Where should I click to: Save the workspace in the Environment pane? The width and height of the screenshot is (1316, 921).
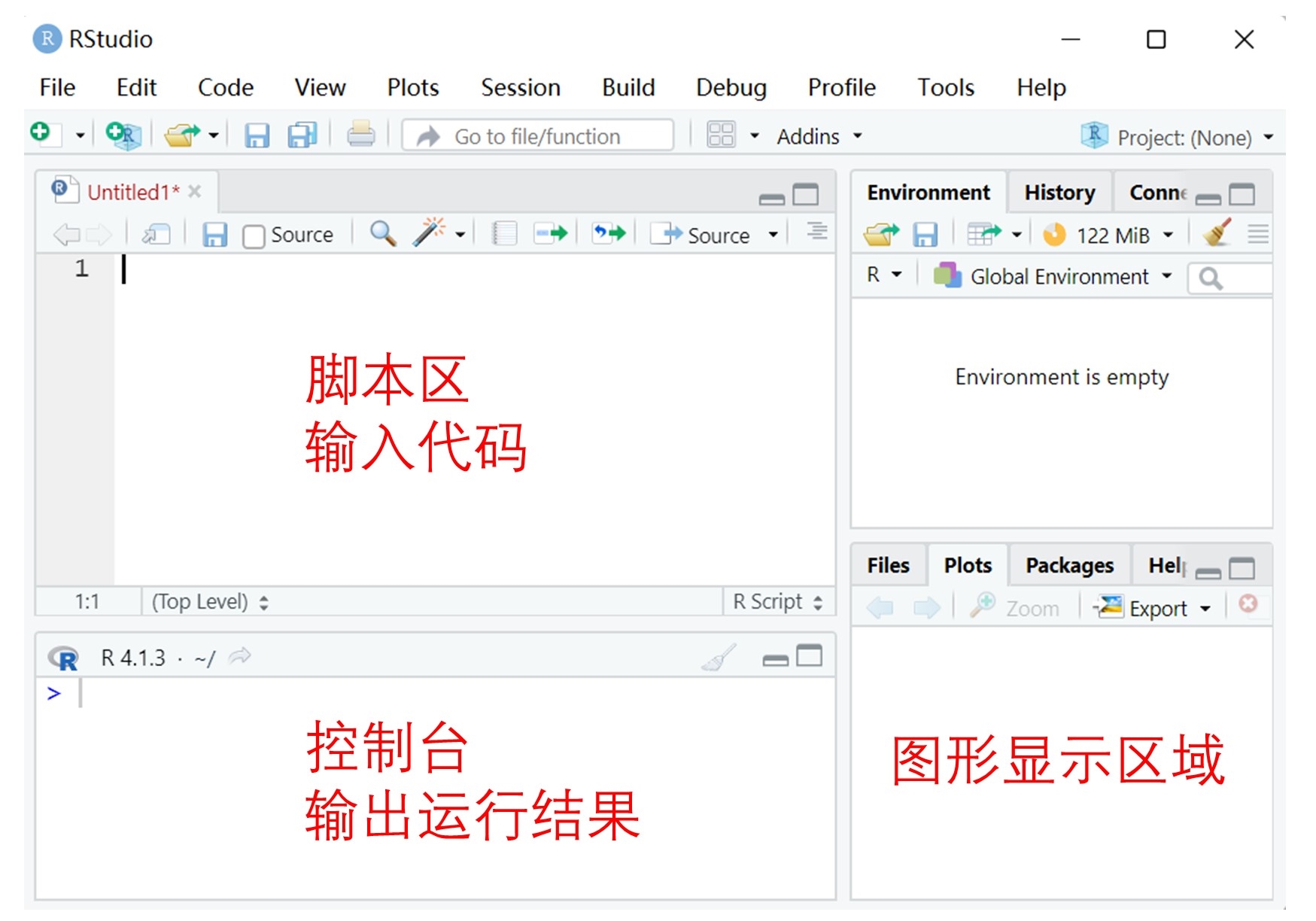(925, 235)
